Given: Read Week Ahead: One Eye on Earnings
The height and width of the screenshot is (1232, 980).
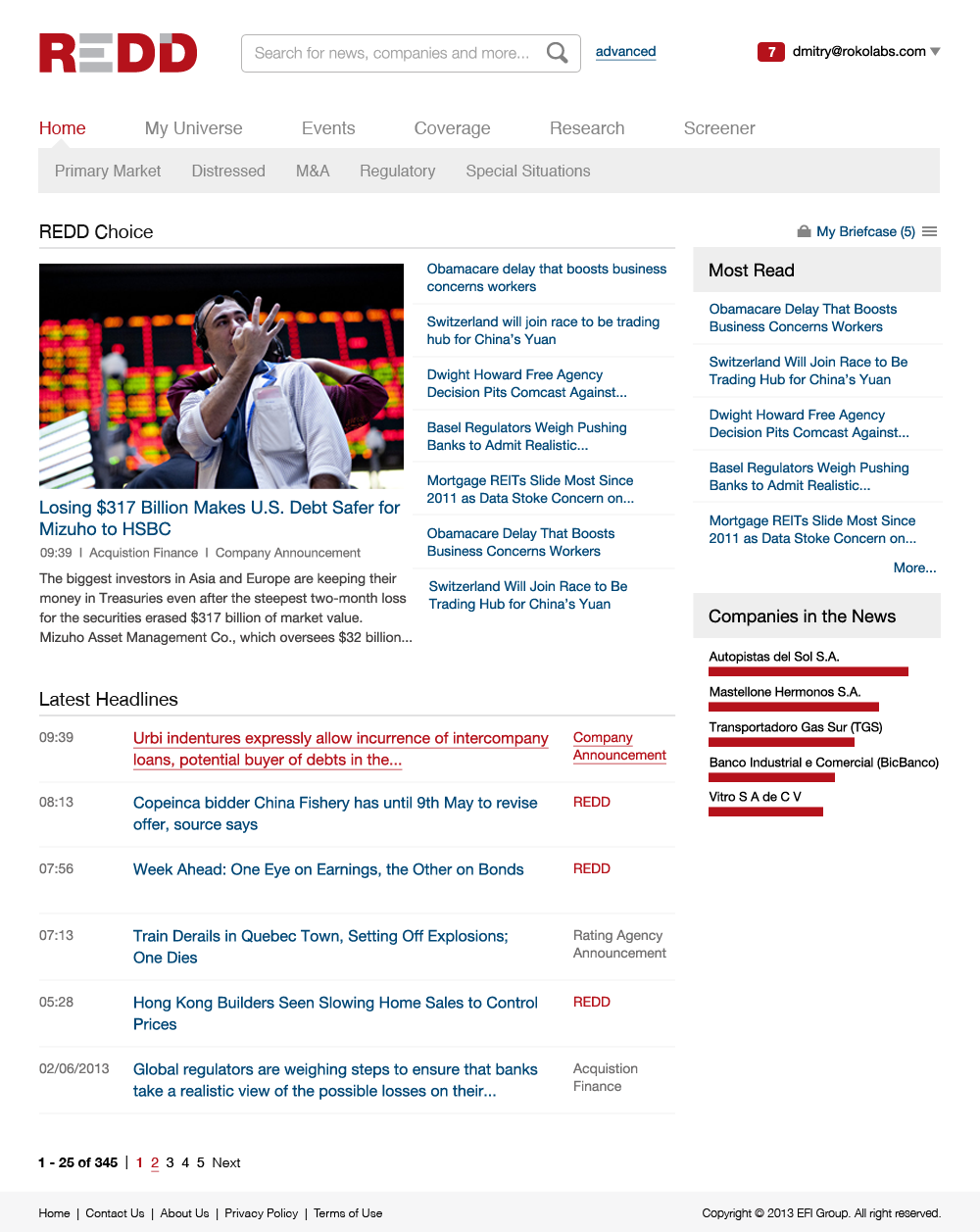Looking at the screenshot, I should (x=328, y=869).
